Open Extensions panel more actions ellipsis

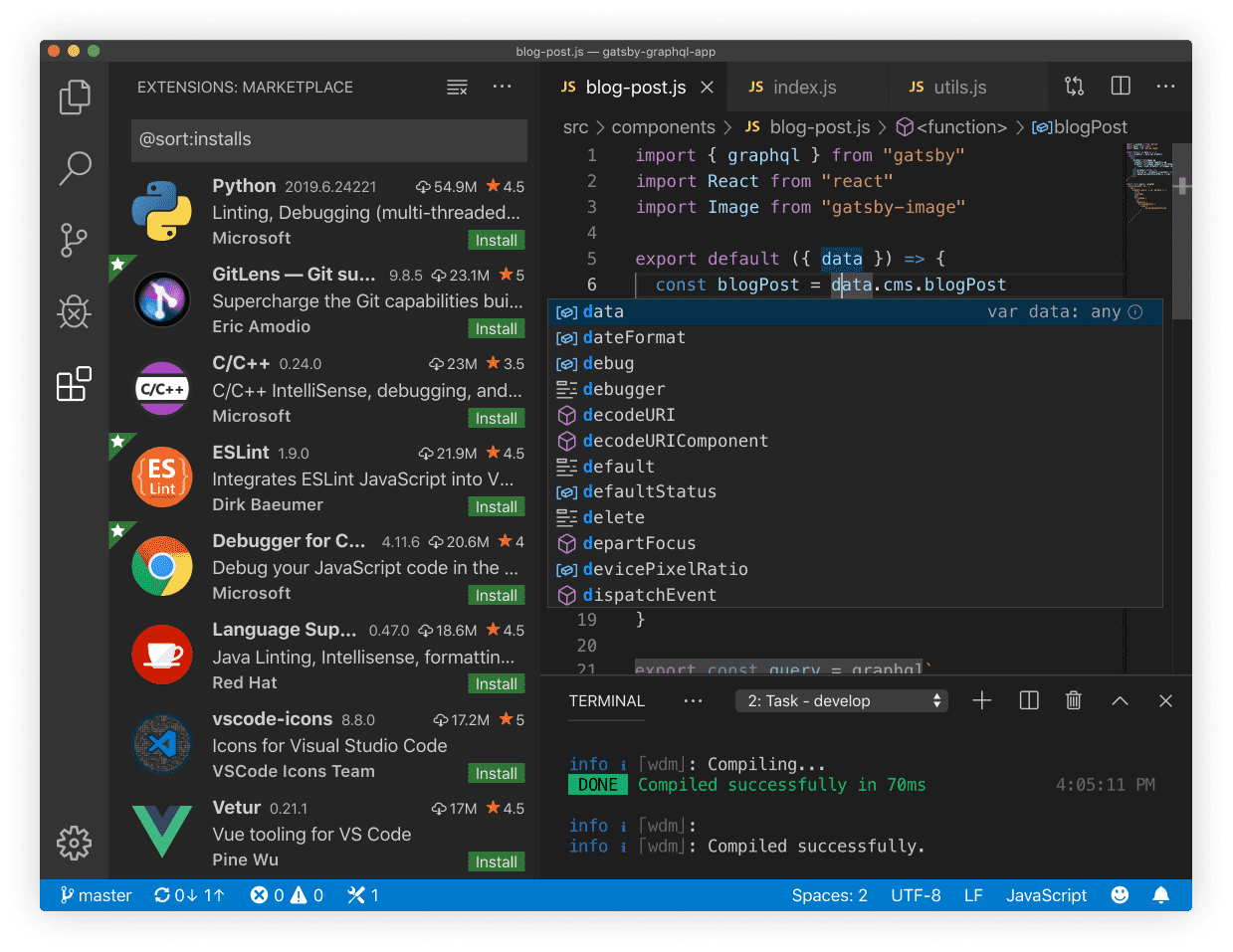tap(503, 87)
